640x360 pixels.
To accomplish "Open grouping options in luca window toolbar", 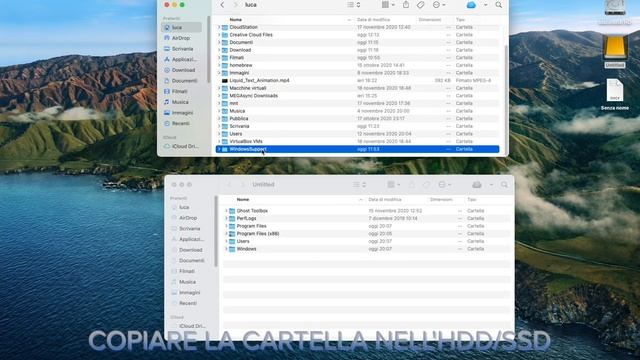I will pos(388,5).
